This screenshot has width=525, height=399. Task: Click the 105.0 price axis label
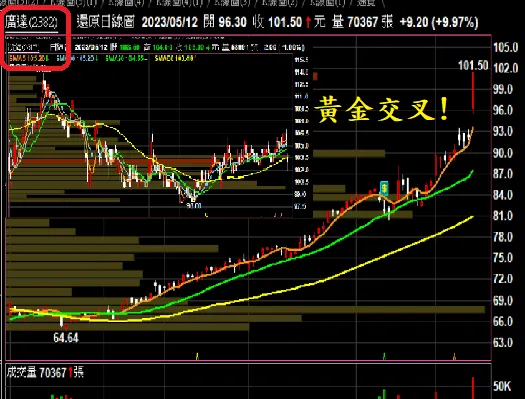click(506, 47)
